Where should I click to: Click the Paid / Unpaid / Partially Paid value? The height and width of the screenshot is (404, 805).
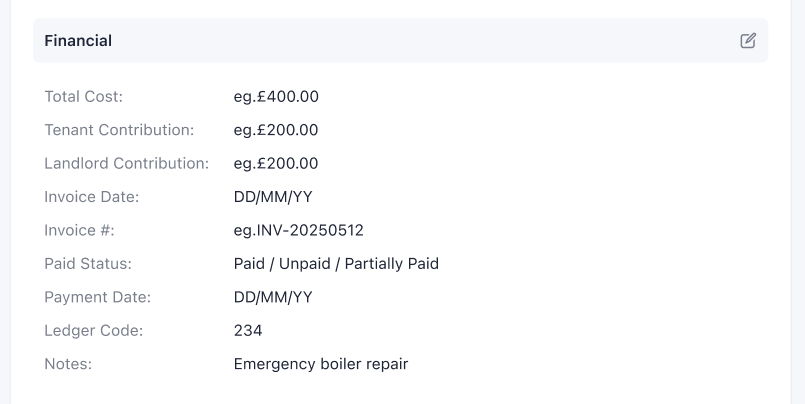click(x=336, y=264)
